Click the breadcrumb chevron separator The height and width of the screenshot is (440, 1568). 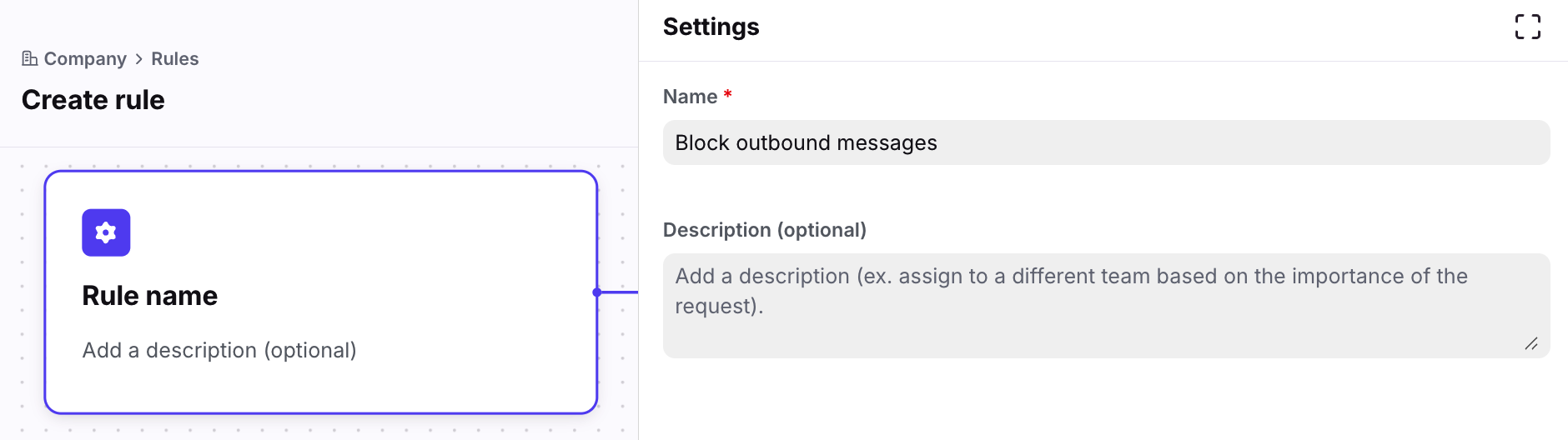(139, 59)
